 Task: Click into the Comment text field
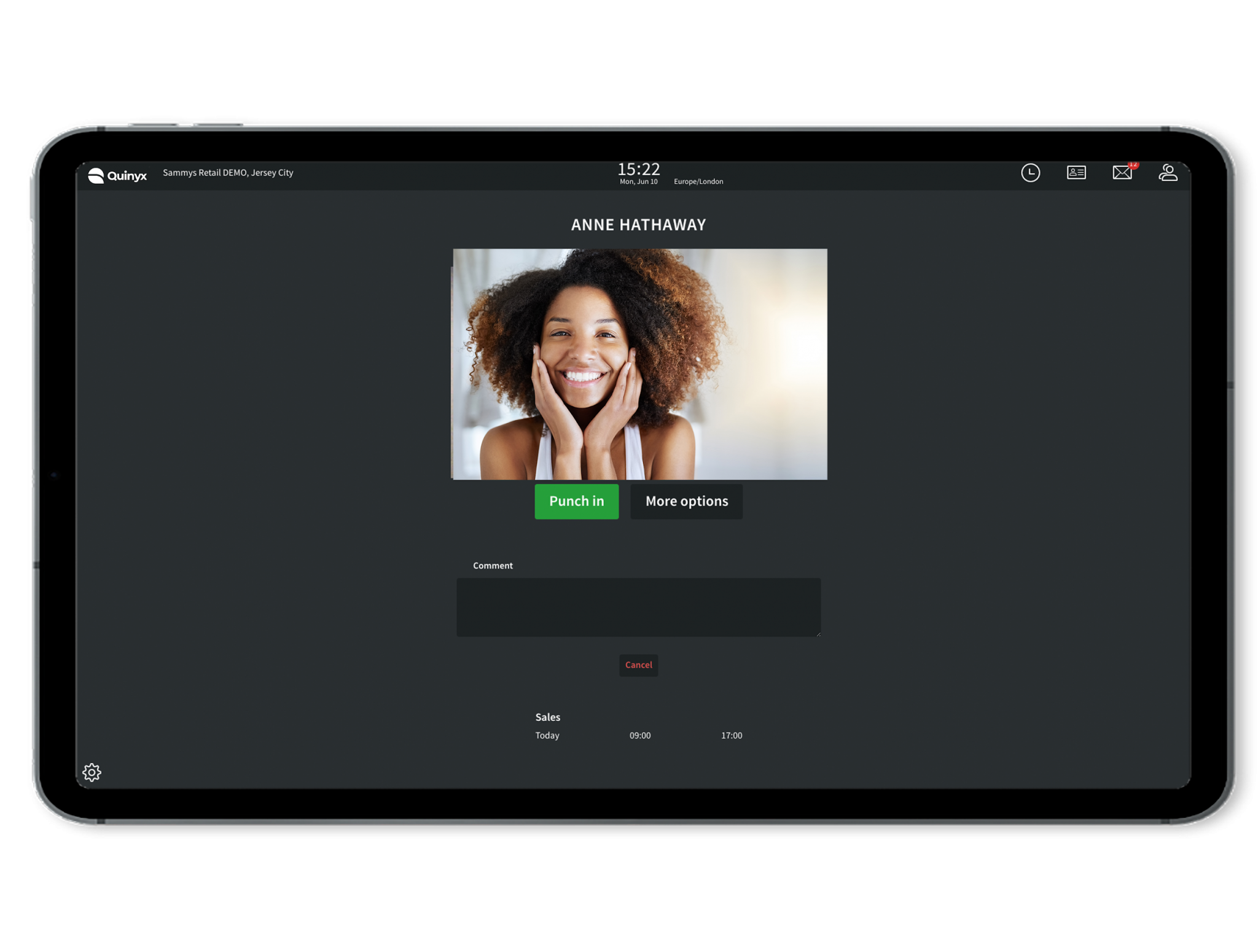point(638,607)
